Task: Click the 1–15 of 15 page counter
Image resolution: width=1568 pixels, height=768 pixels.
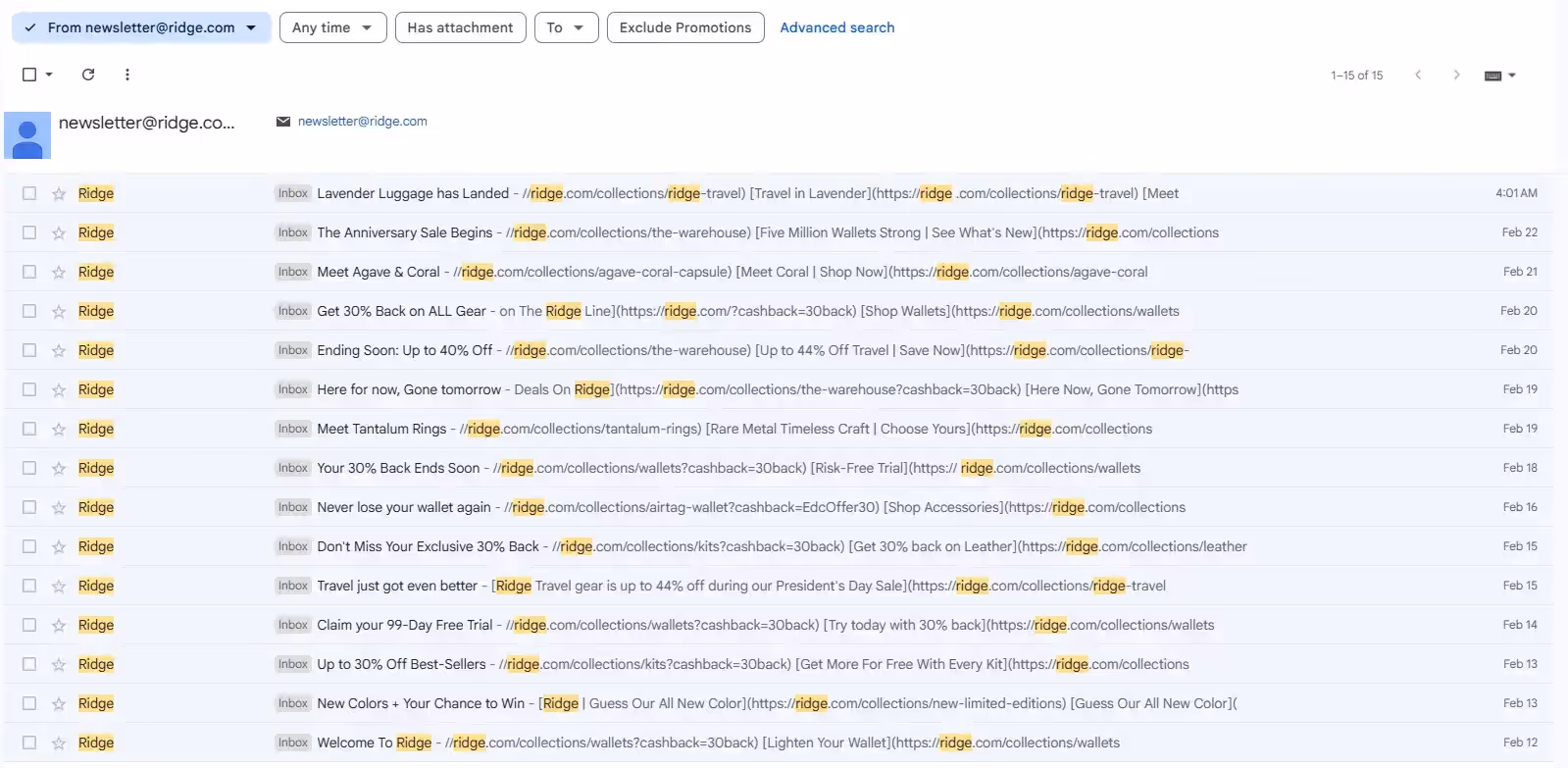Action: pyautogui.click(x=1357, y=76)
